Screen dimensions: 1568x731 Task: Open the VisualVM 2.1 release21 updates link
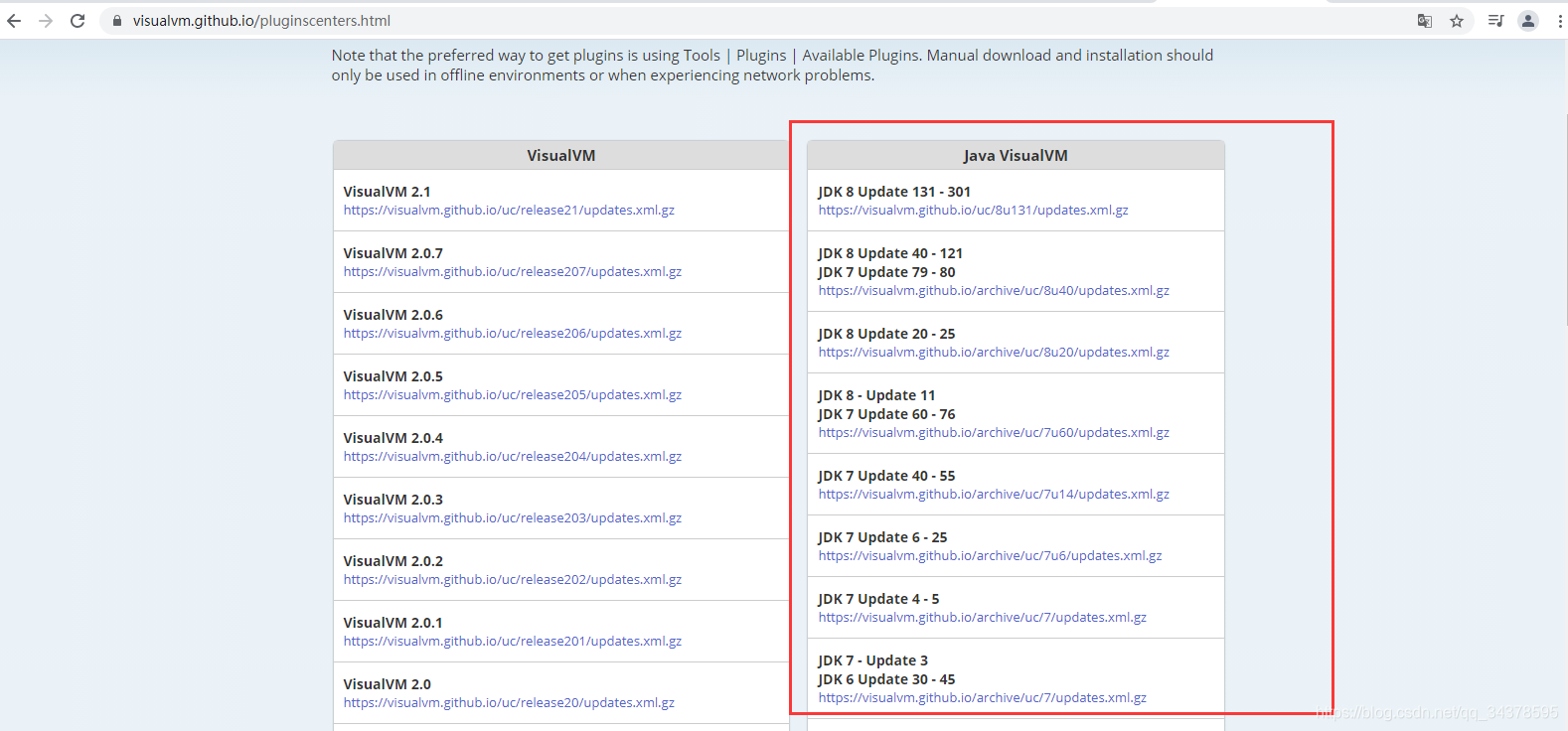point(509,211)
